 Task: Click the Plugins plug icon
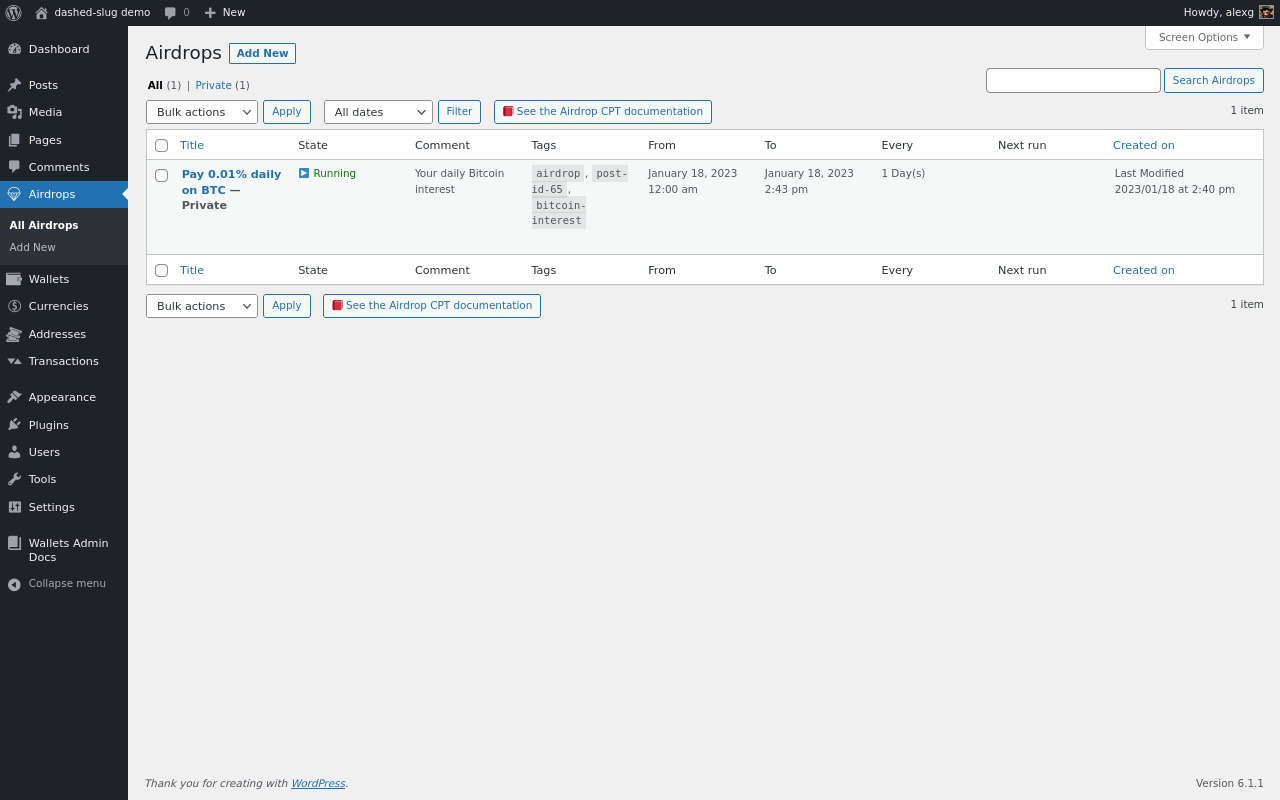(14, 425)
